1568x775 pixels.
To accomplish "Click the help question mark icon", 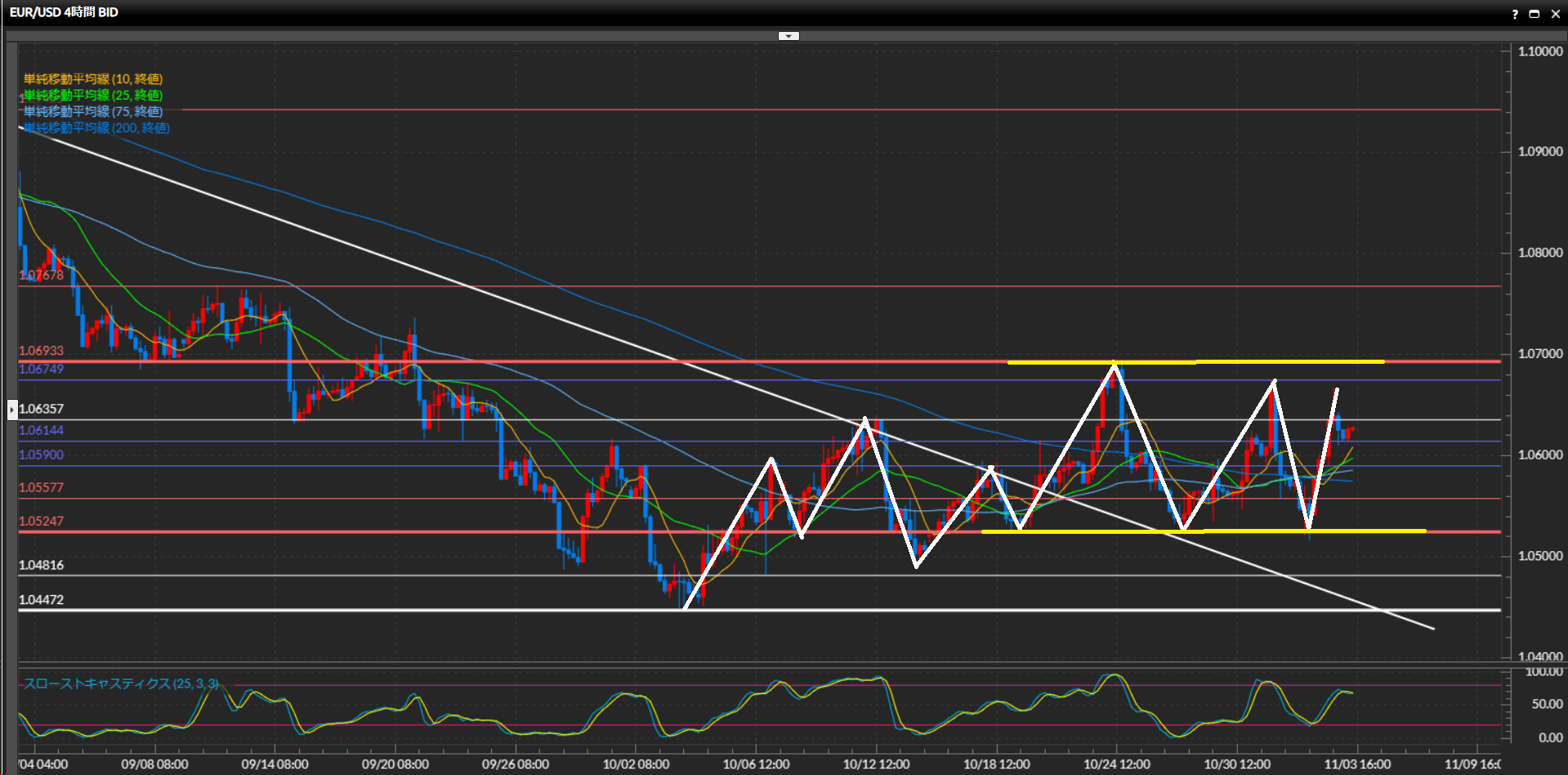I will (x=1515, y=14).
